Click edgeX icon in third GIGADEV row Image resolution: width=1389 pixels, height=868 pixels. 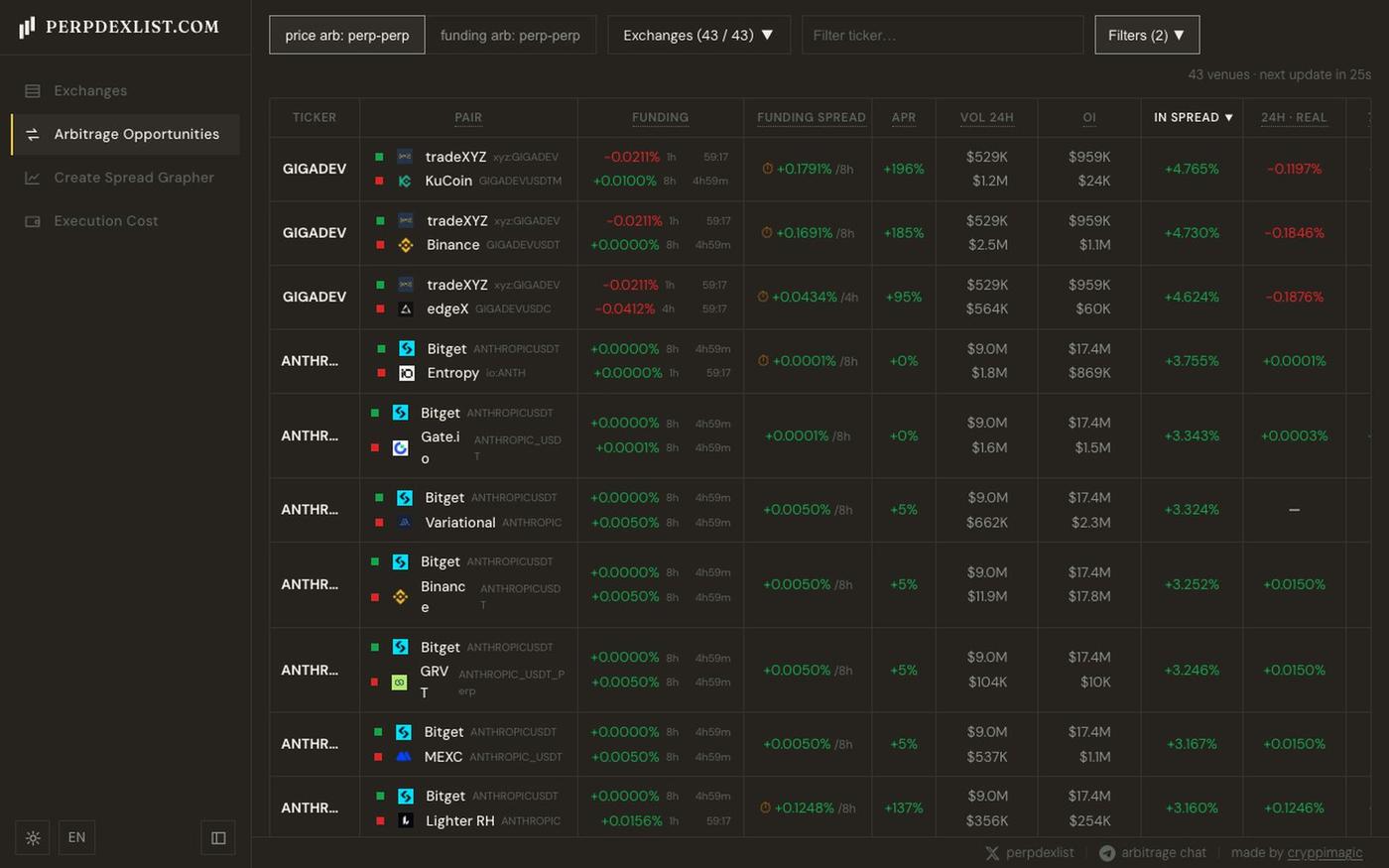tap(406, 309)
